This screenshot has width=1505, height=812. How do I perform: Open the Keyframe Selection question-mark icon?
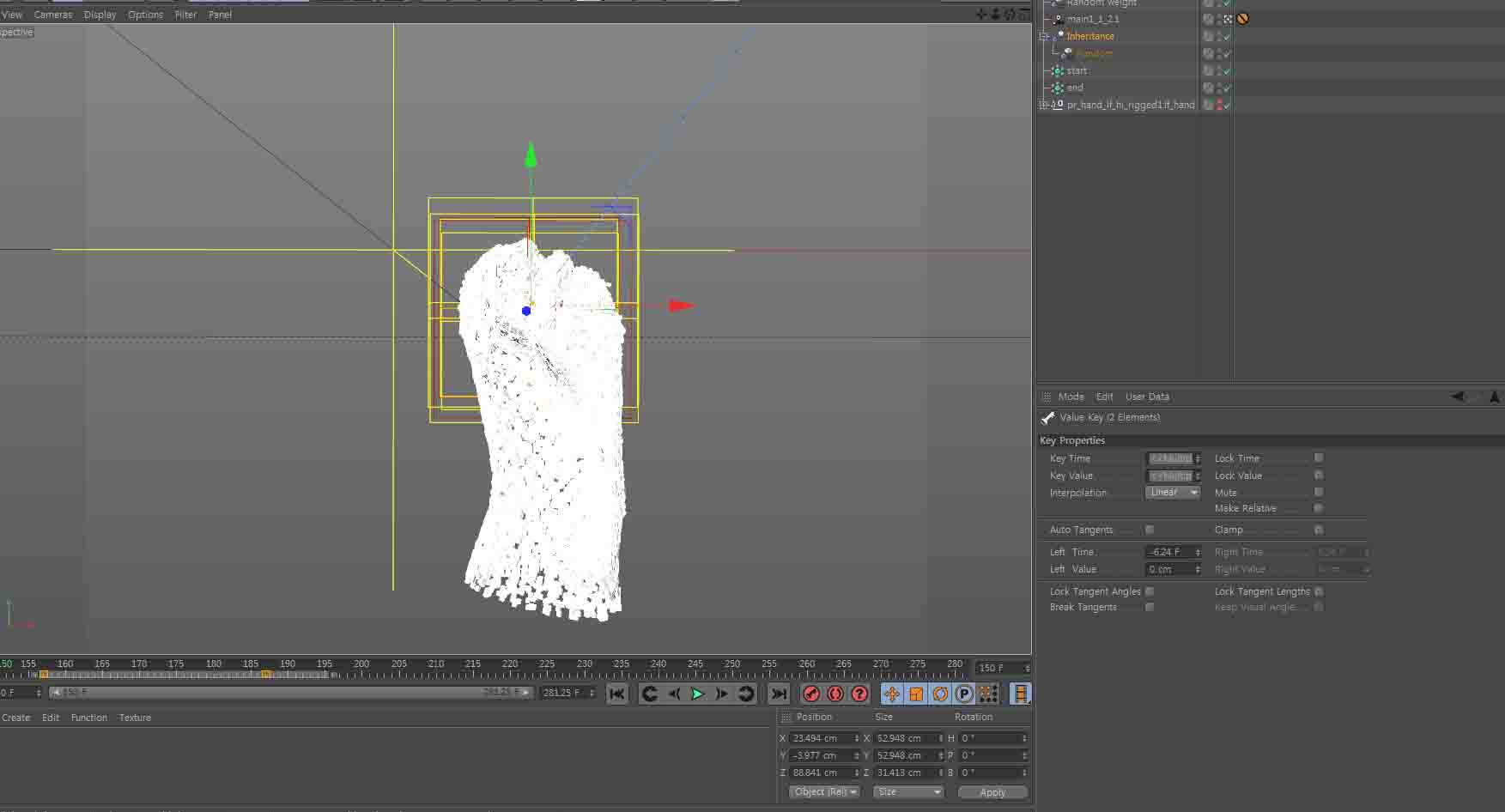859,694
